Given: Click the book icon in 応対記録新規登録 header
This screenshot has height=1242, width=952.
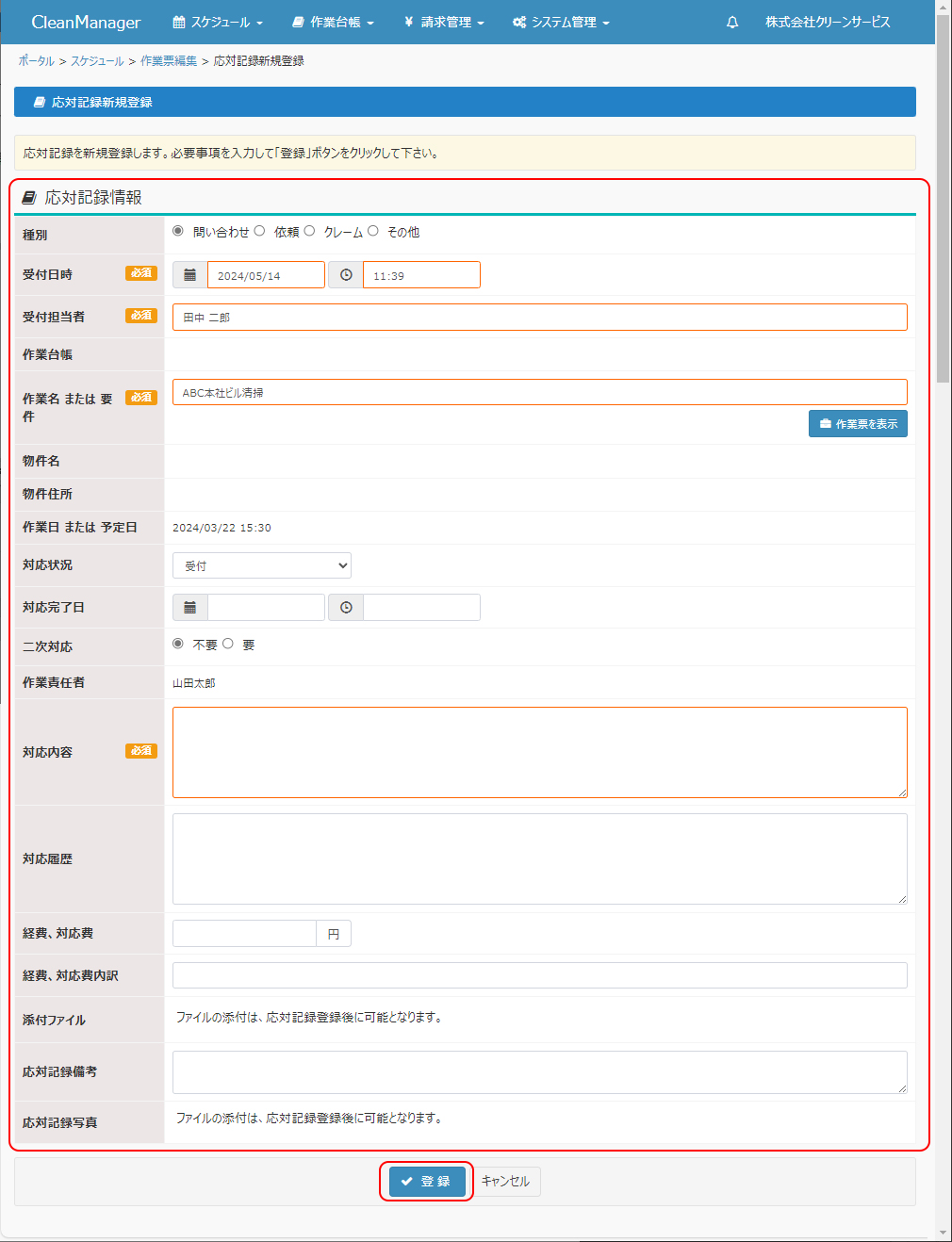Looking at the screenshot, I should click(40, 102).
